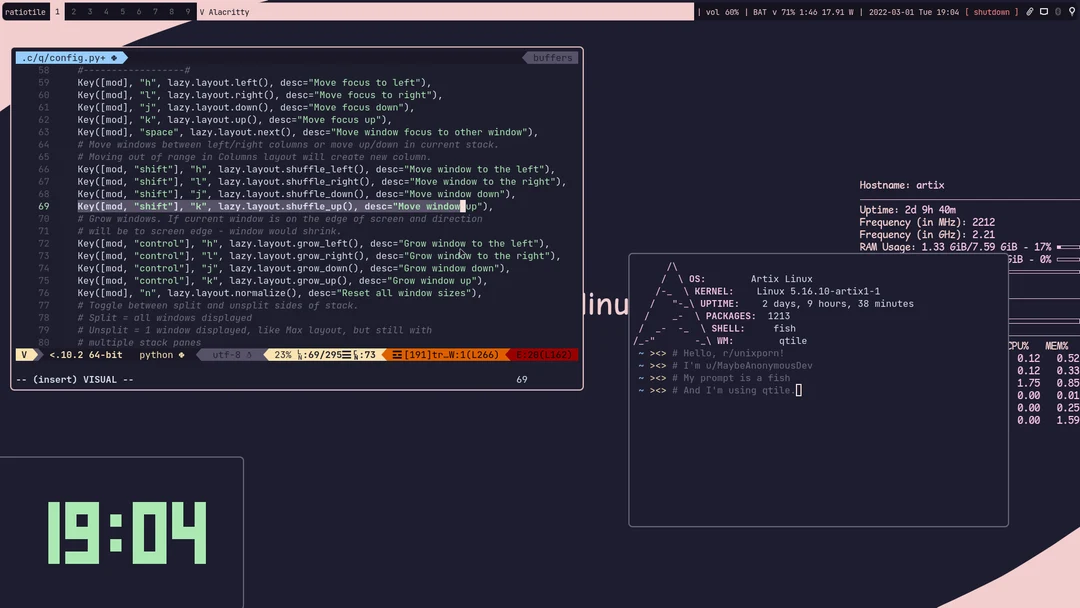Click the small circle indicator beside the tray clock
This screenshot has height=608, width=1080.
[1058, 11]
